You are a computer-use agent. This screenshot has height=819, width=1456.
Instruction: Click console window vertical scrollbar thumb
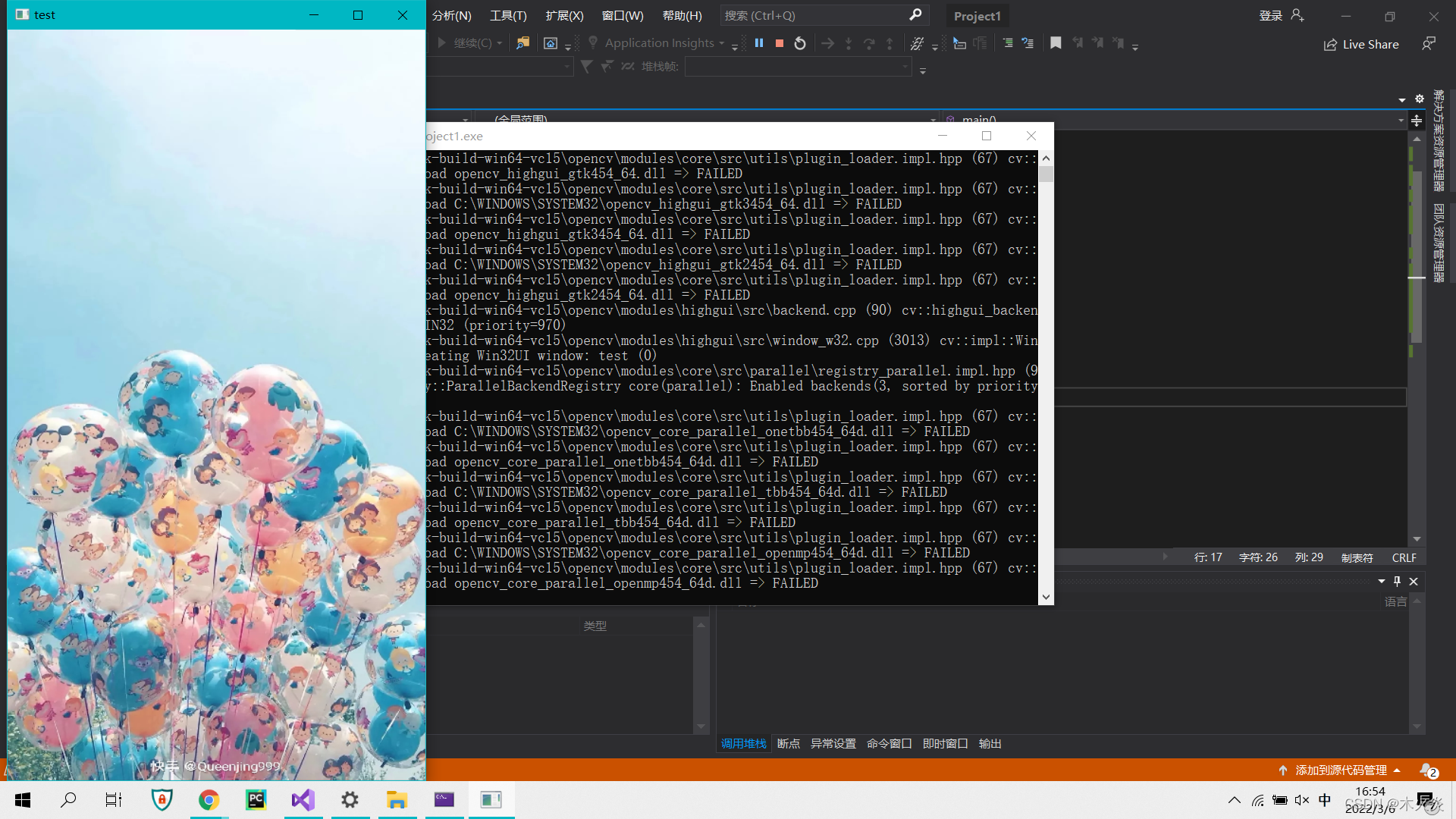point(1046,174)
